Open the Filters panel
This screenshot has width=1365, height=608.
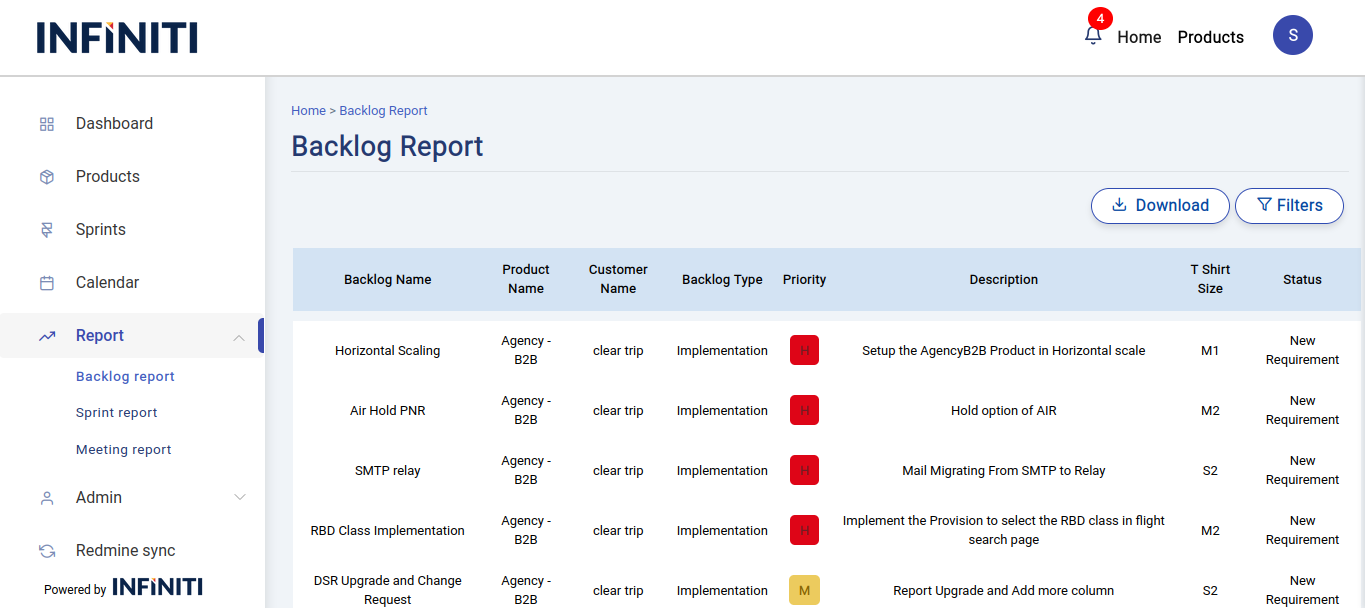point(1289,205)
